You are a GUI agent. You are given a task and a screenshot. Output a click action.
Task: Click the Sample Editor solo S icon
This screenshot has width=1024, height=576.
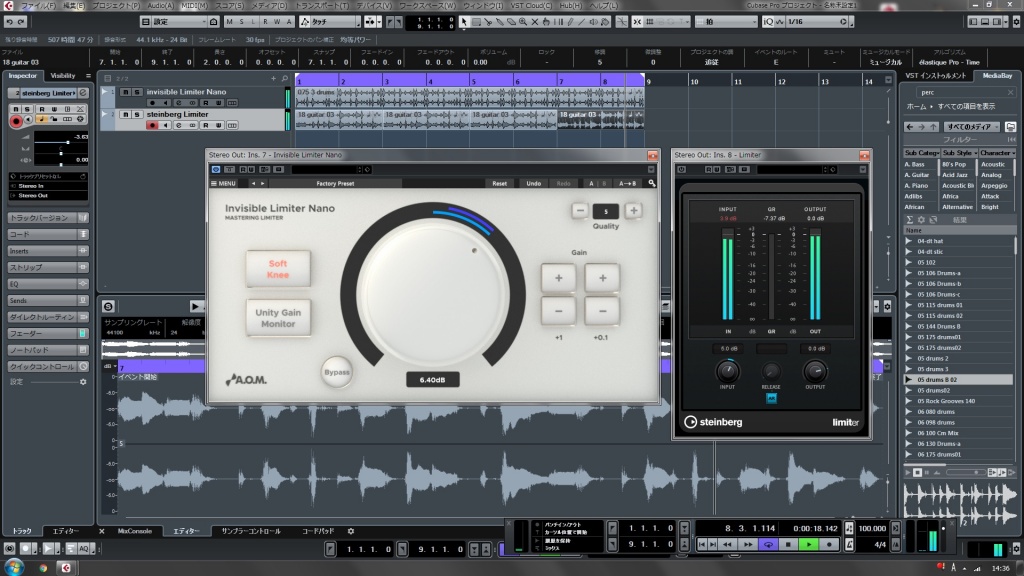click(x=108, y=306)
